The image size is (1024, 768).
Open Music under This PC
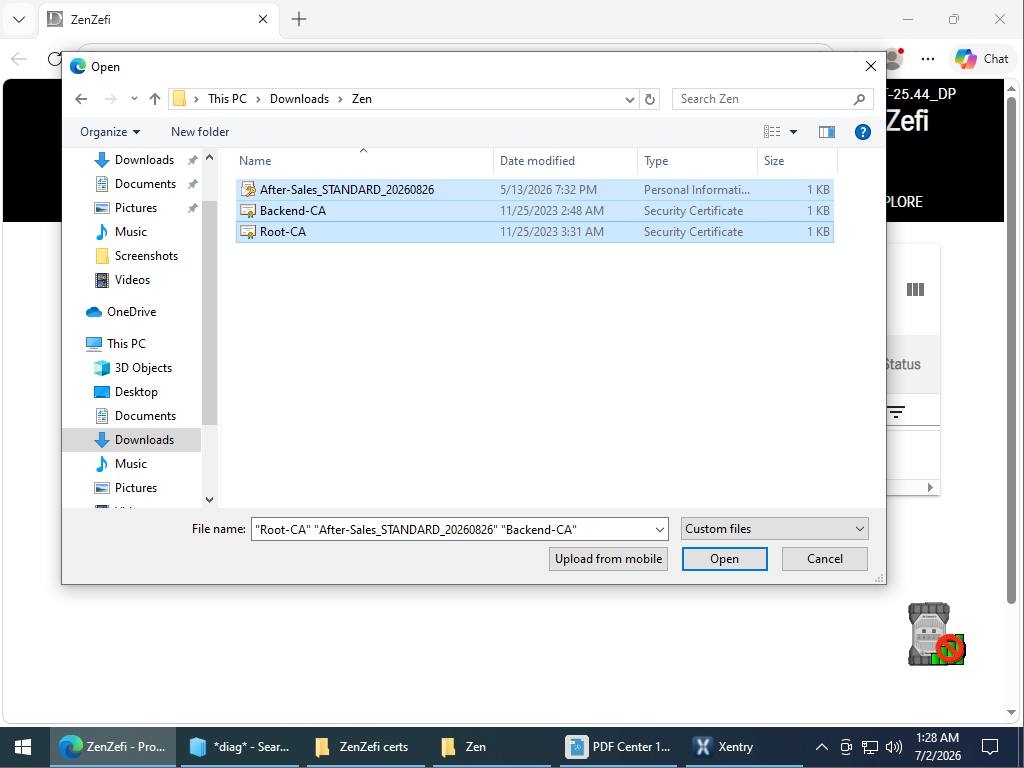[x=131, y=464]
